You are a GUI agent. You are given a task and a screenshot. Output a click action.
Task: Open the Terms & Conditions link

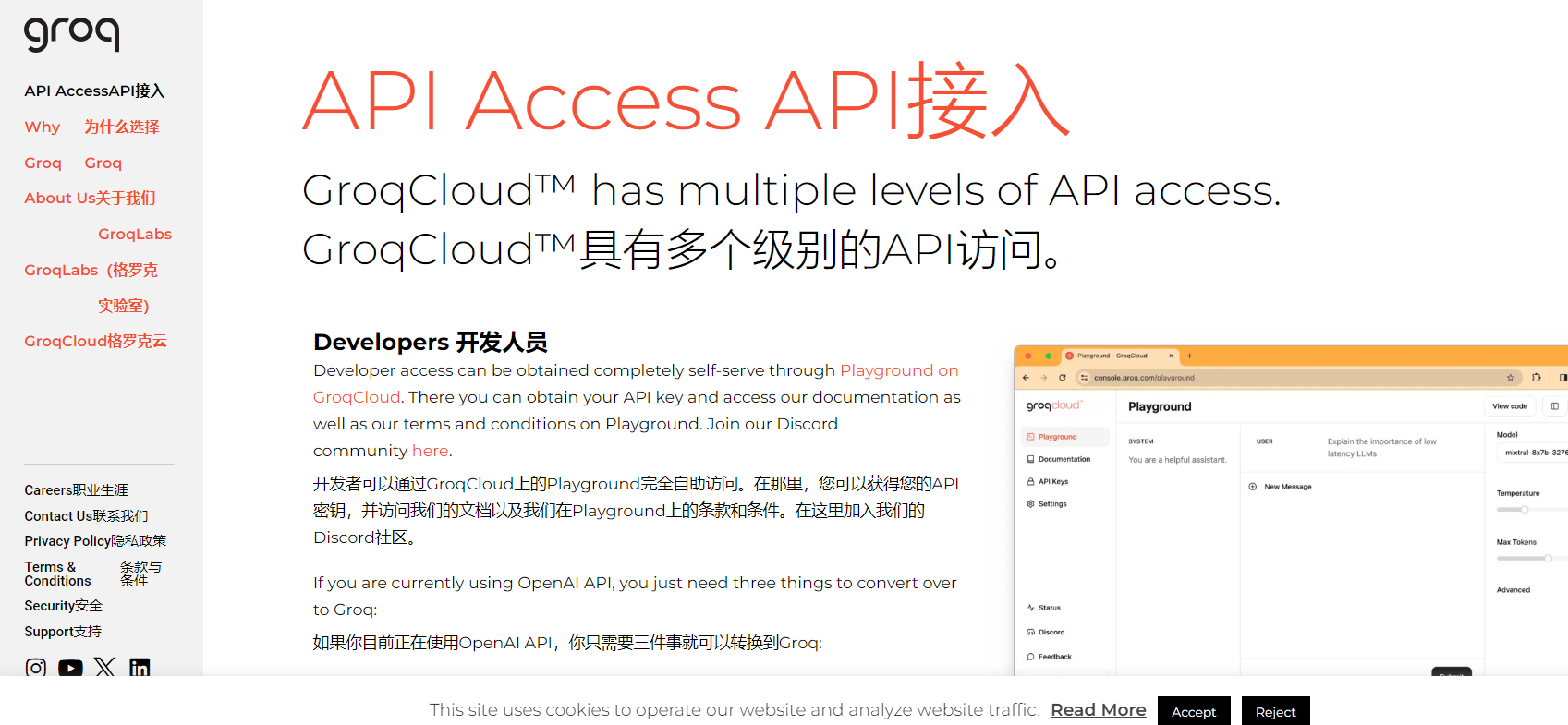tap(92, 574)
